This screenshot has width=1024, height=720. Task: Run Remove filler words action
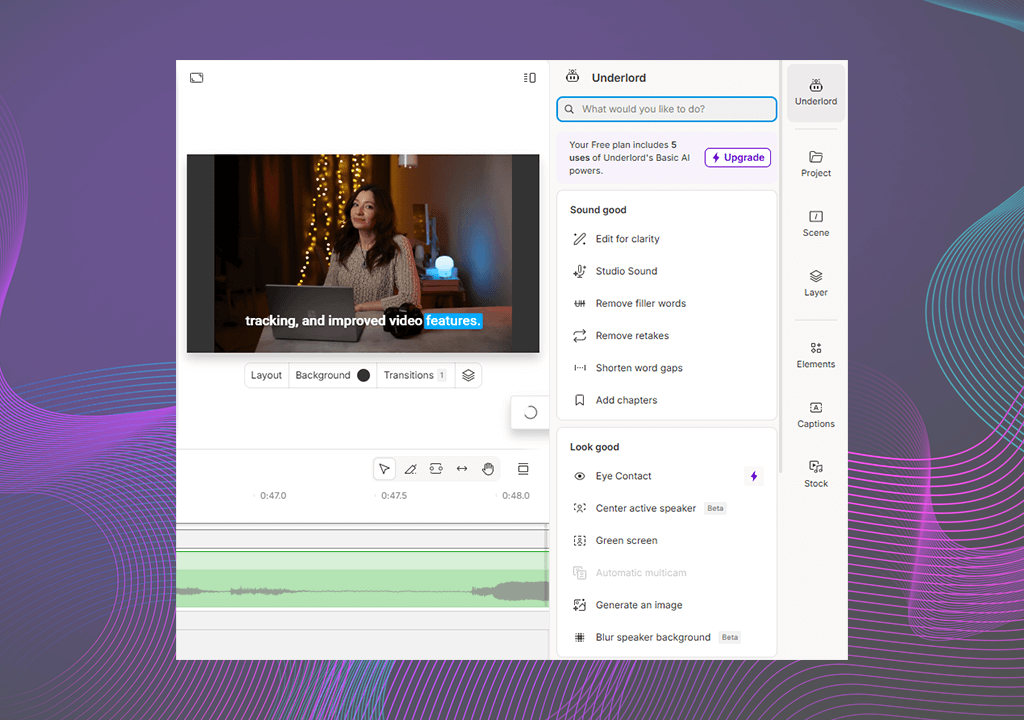640,303
